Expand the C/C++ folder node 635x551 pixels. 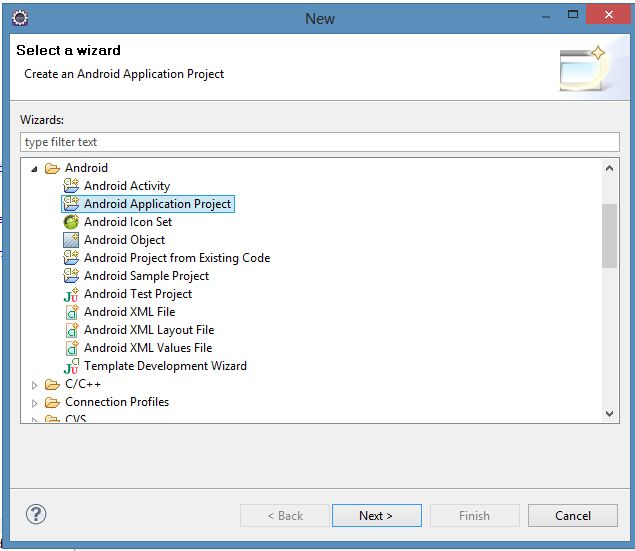pyautogui.click(x=34, y=385)
